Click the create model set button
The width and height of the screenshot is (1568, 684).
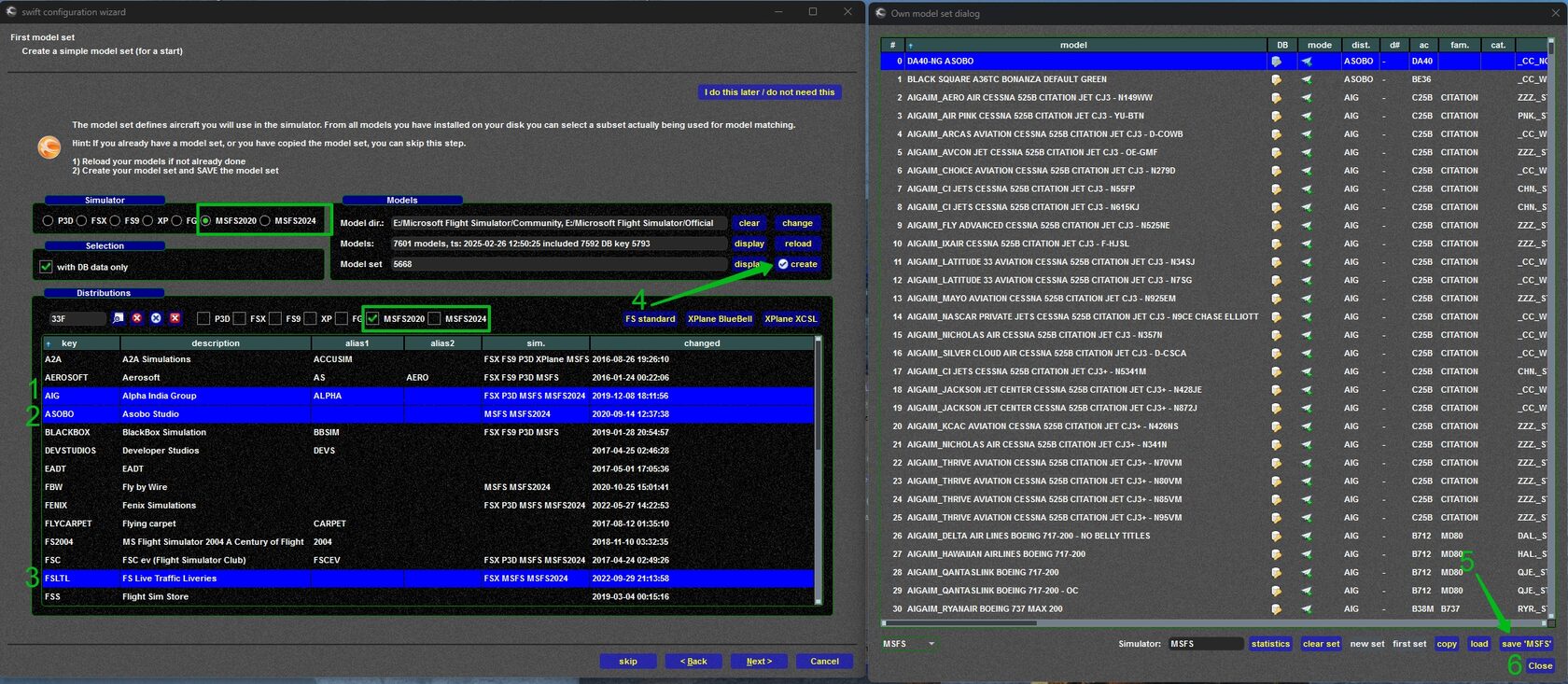(x=798, y=264)
